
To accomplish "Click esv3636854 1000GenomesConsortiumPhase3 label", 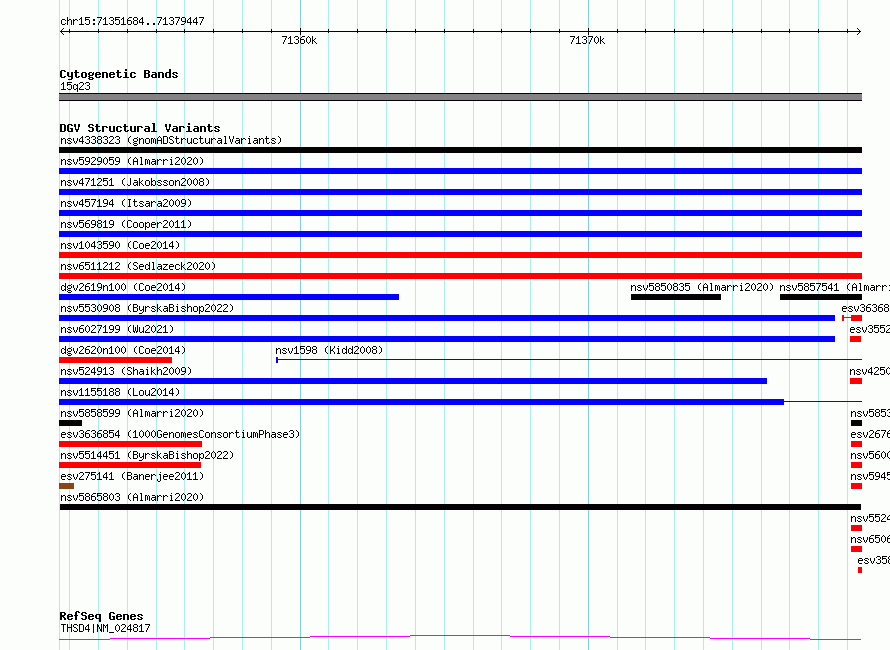I will click(180, 434).
